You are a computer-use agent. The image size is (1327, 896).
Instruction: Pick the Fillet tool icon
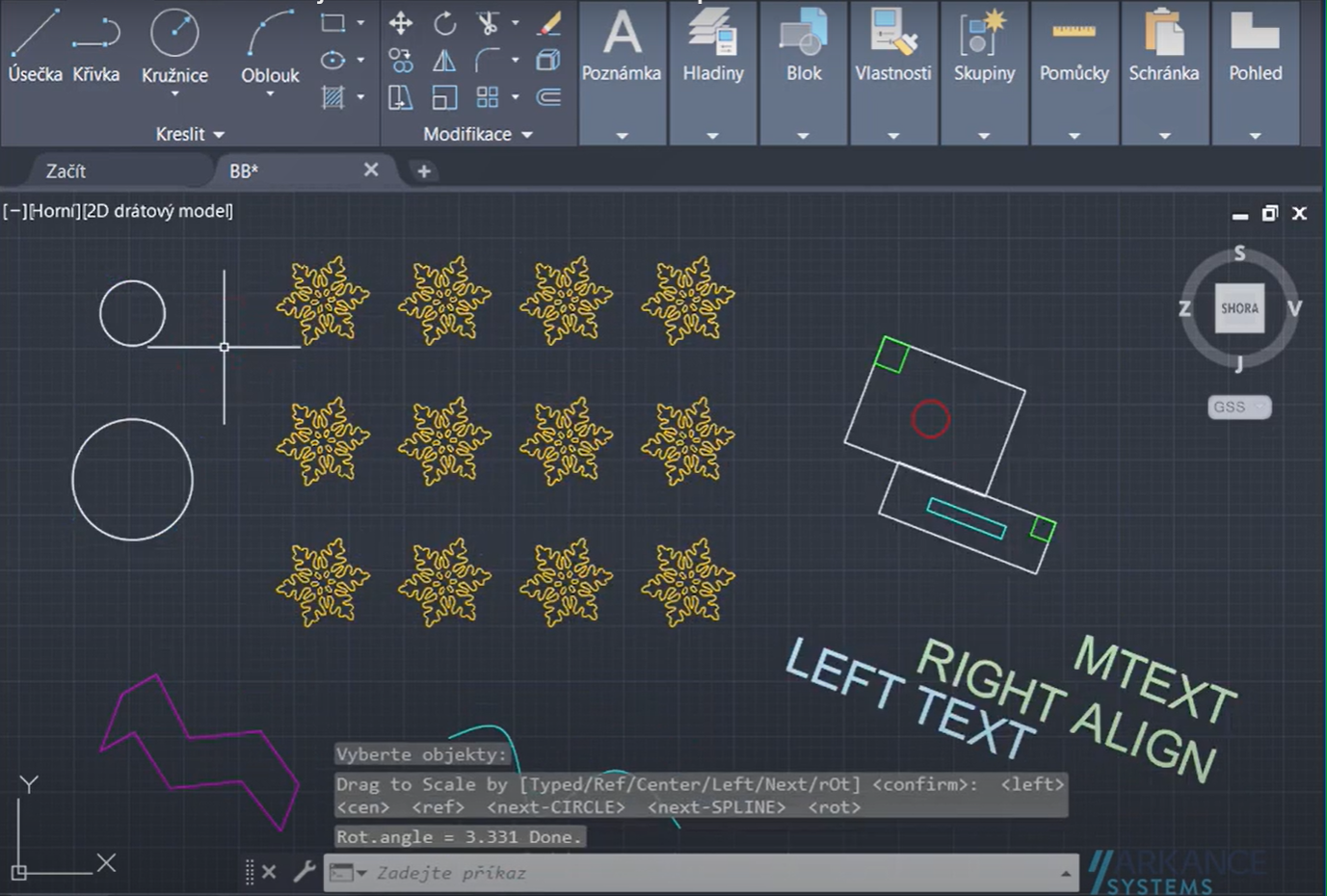488,60
